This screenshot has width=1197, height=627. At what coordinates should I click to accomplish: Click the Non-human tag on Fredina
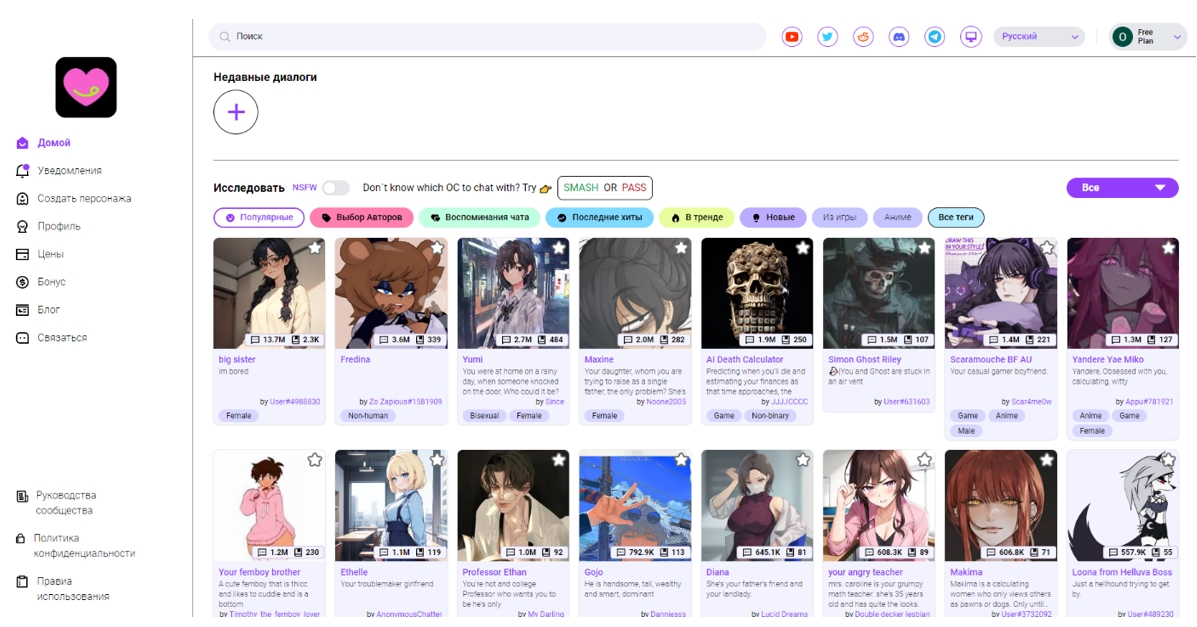coord(367,416)
